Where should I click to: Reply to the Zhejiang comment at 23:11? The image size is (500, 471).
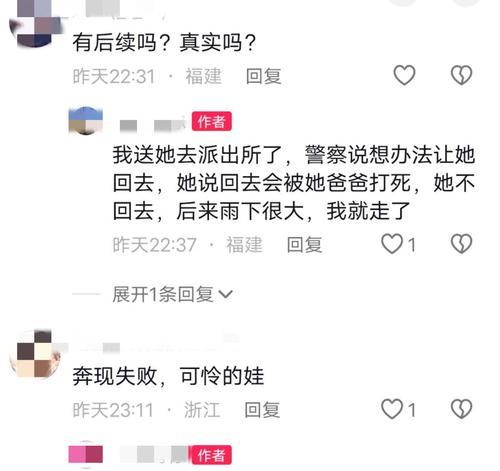click(262, 409)
